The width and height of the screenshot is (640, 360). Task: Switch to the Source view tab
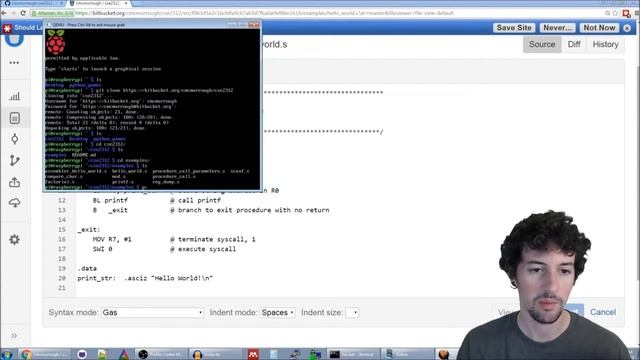click(542, 44)
